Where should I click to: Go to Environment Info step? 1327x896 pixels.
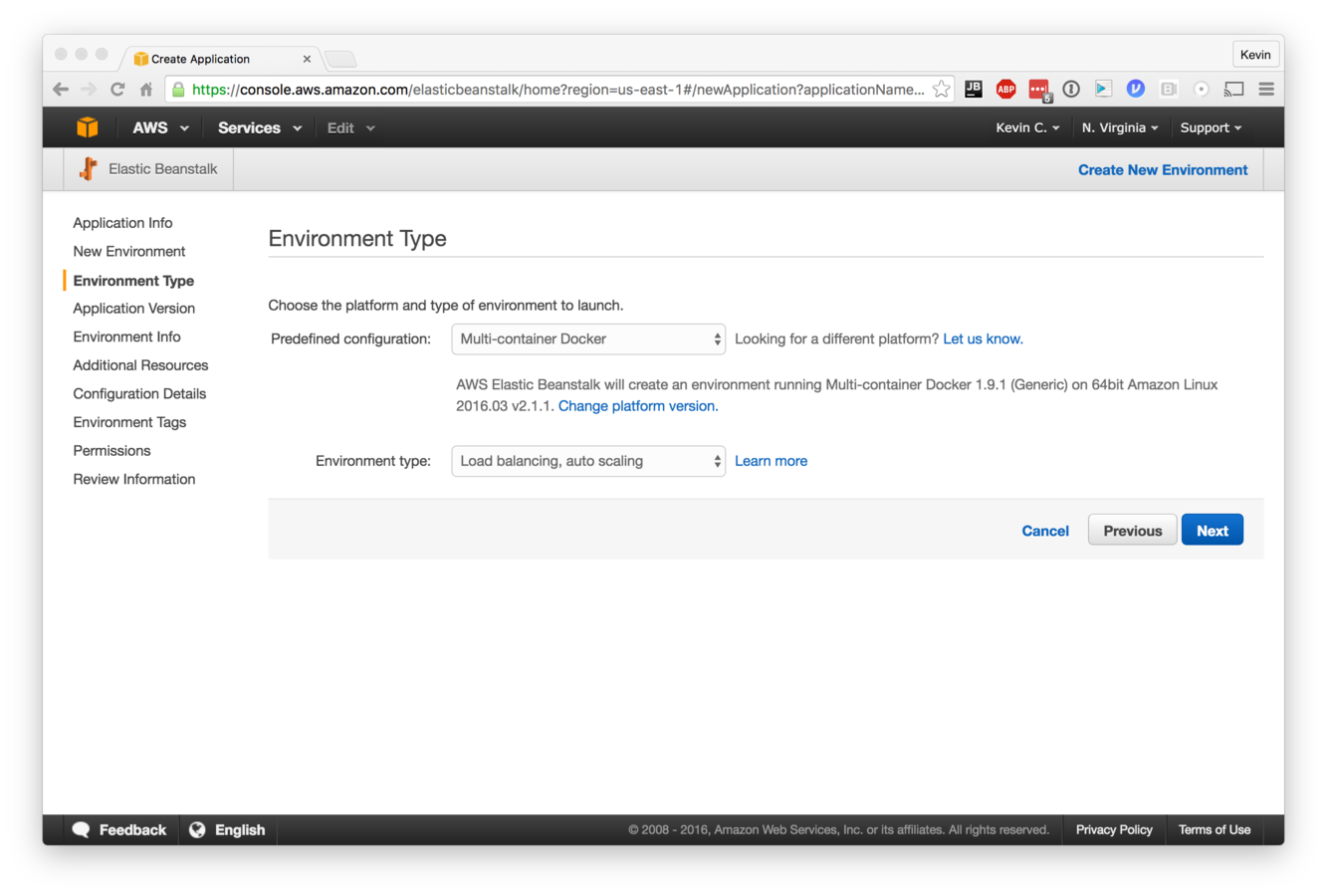point(126,336)
